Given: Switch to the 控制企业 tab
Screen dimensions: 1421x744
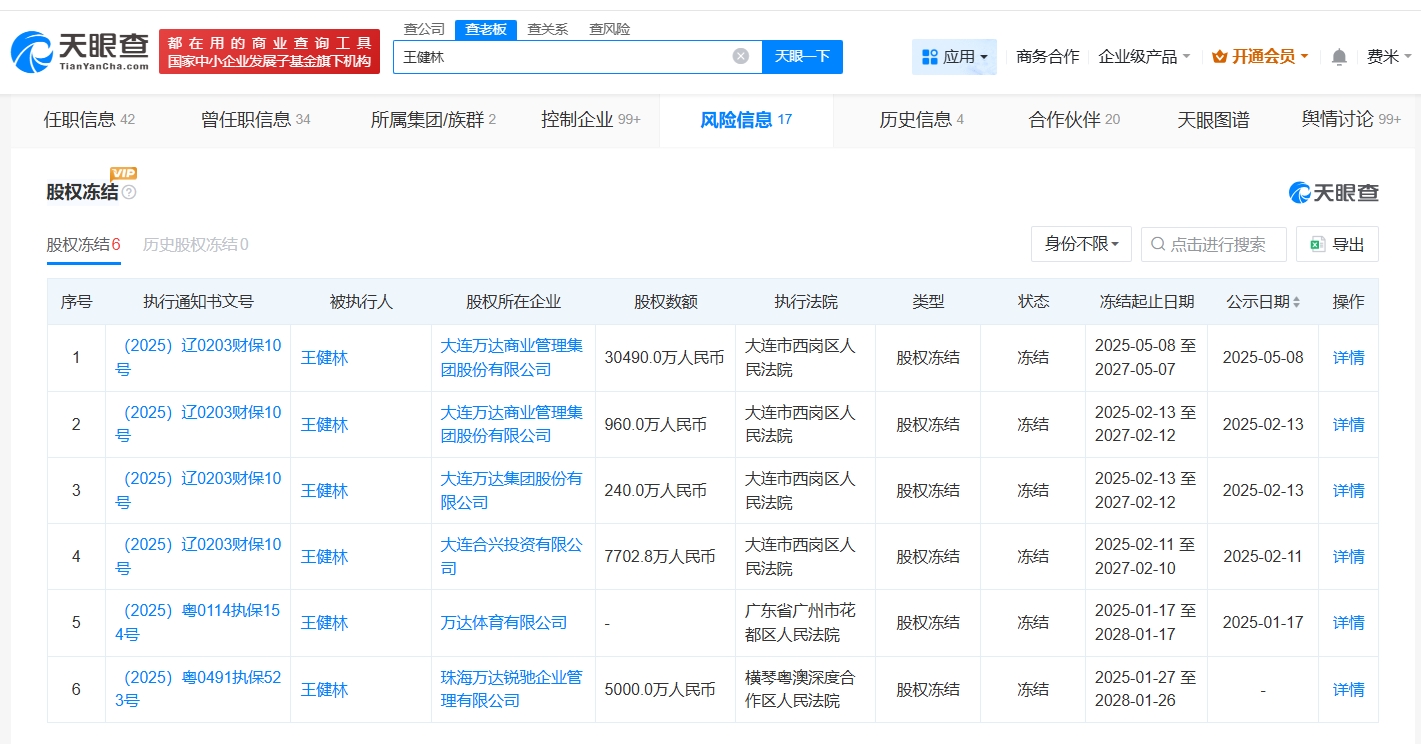Looking at the screenshot, I should click(x=591, y=120).
